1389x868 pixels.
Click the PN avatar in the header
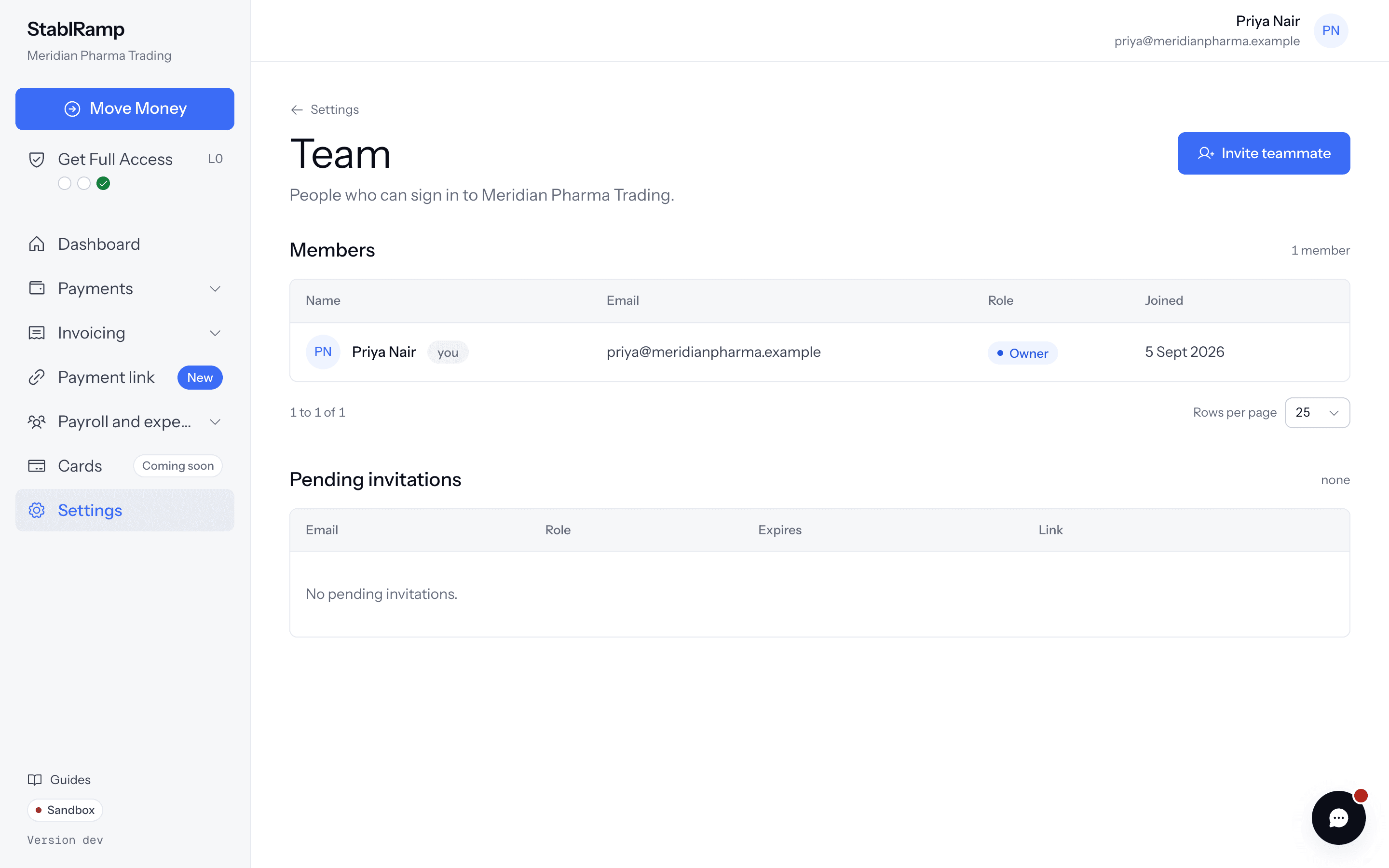1331,30
